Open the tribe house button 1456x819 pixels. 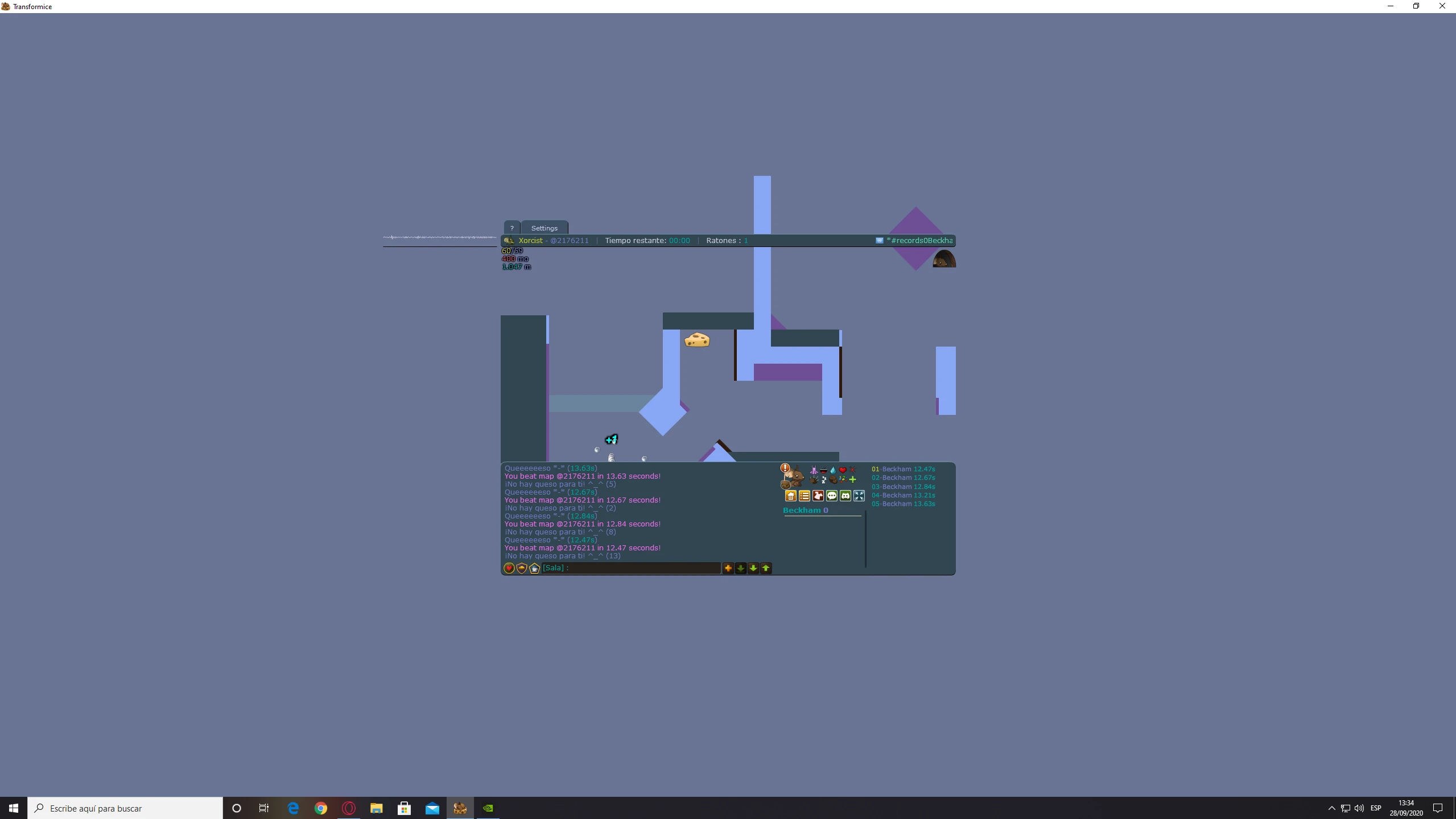pyautogui.click(x=791, y=496)
